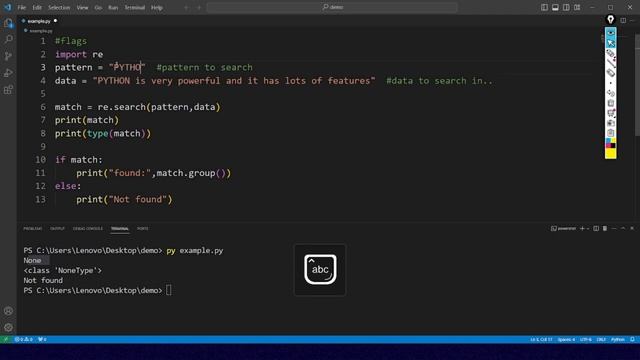Click the camera capture icon in annotation toolbar
640x360 pixels.
(611, 123)
